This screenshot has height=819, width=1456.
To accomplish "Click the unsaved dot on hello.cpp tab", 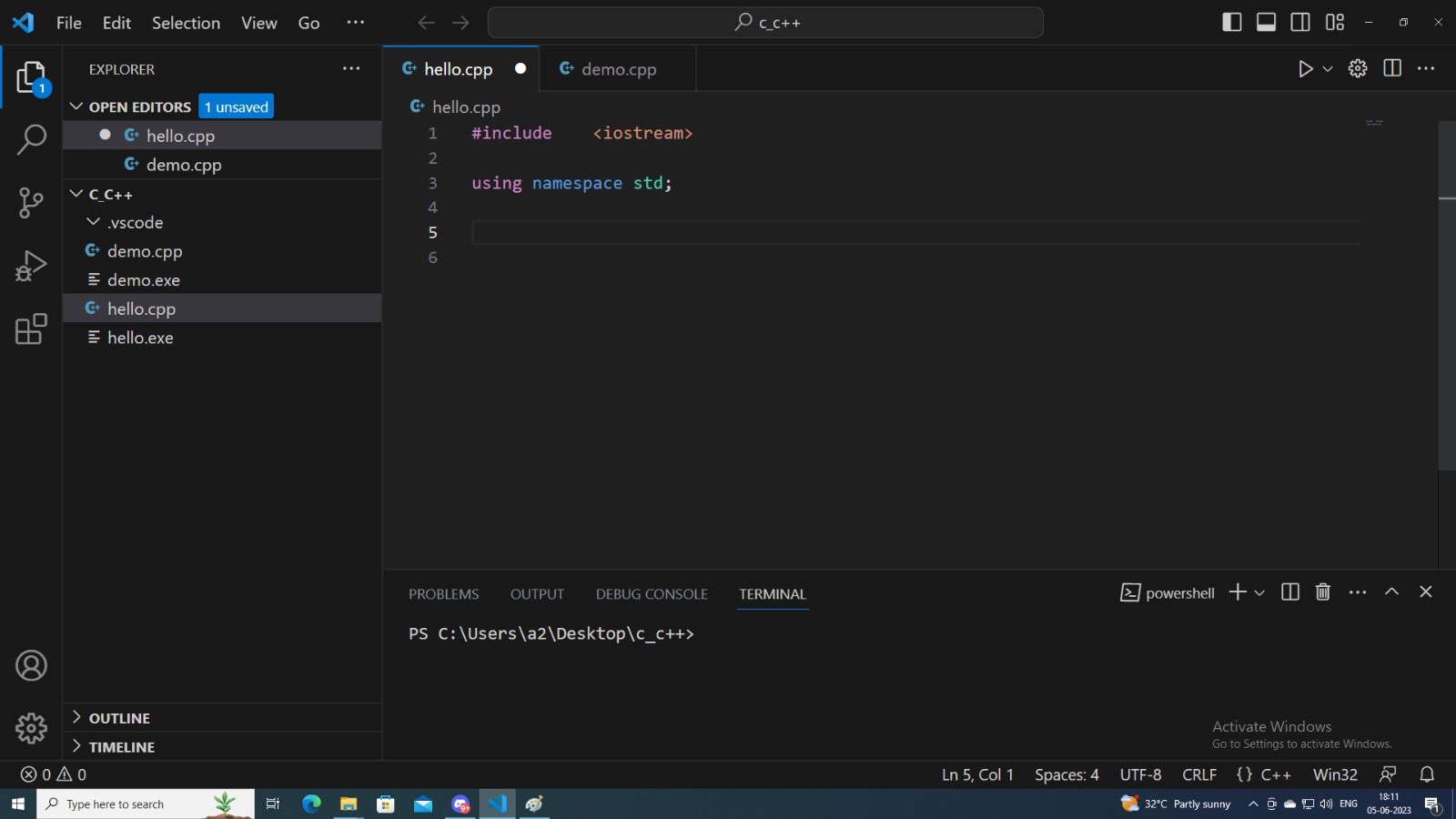I will pyautogui.click(x=521, y=68).
